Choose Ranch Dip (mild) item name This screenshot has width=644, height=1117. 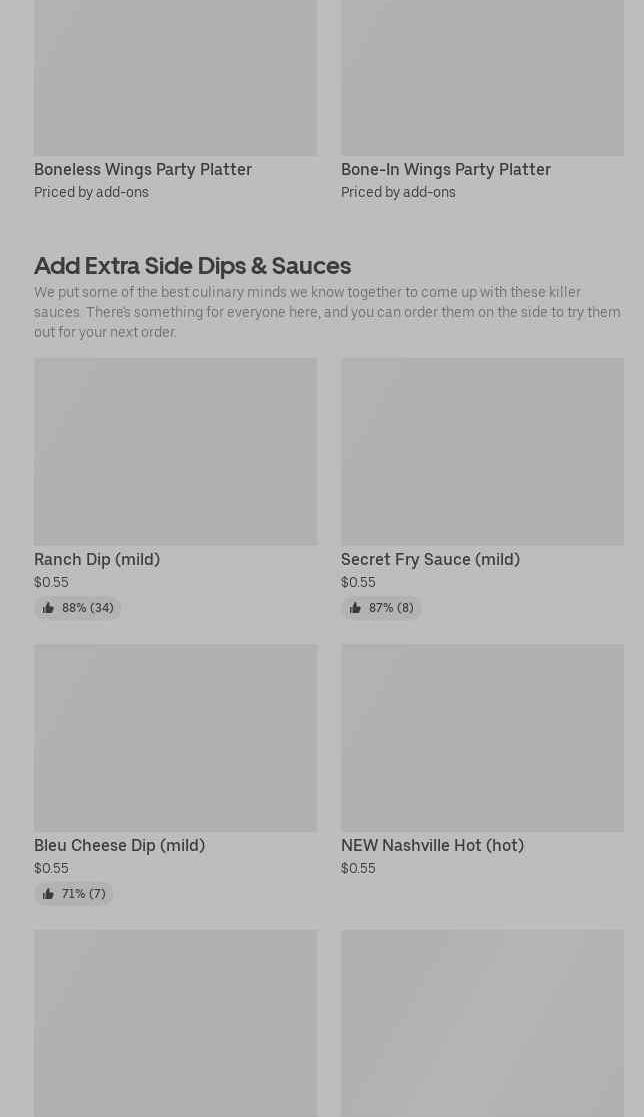pos(97,559)
